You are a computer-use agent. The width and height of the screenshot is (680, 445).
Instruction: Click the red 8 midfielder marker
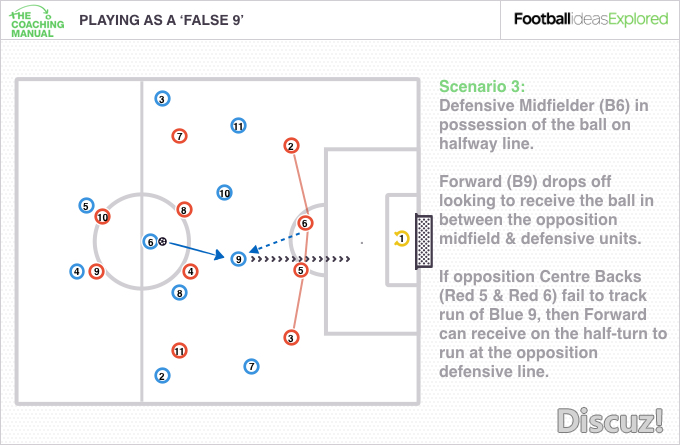tap(184, 210)
